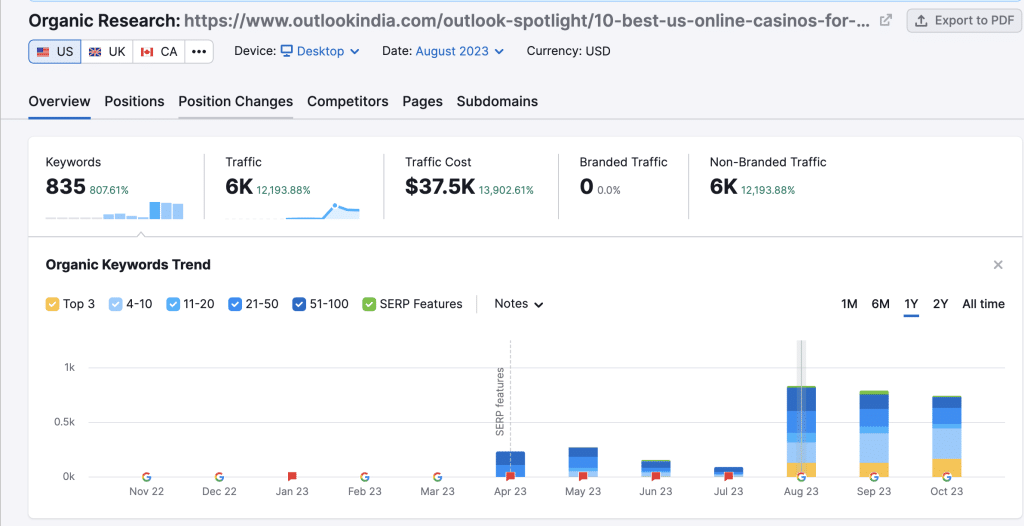Image resolution: width=1024 pixels, height=526 pixels.
Task: Click the Keywords mini bar chart
Action: pyautogui.click(x=114, y=210)
